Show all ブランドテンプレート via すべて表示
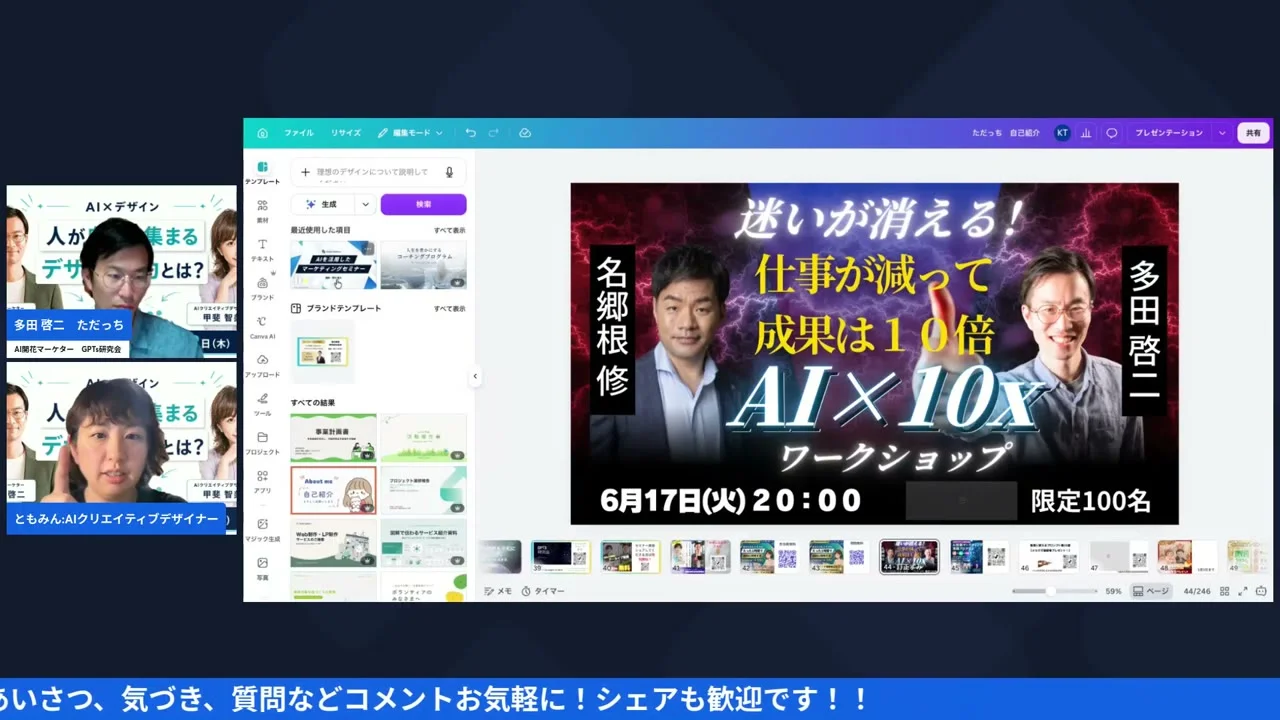Screen dimensions: 1280x720 (449, 309)
